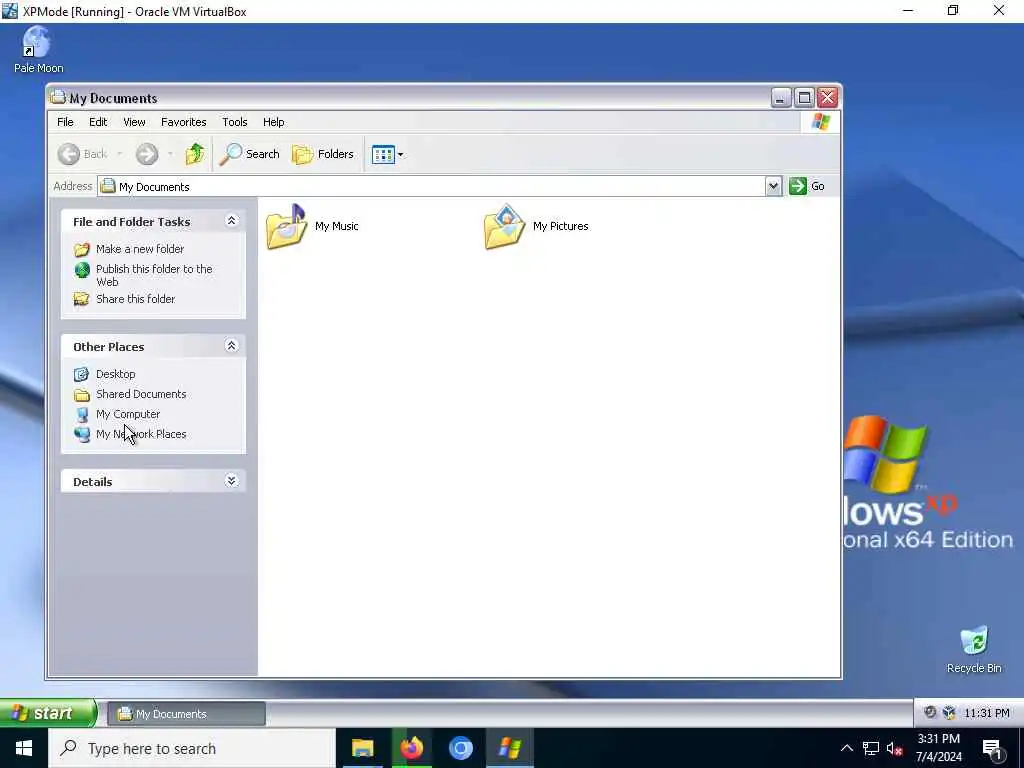Open the Tools menu
The image size is (1024, 768).
point(234,122)
